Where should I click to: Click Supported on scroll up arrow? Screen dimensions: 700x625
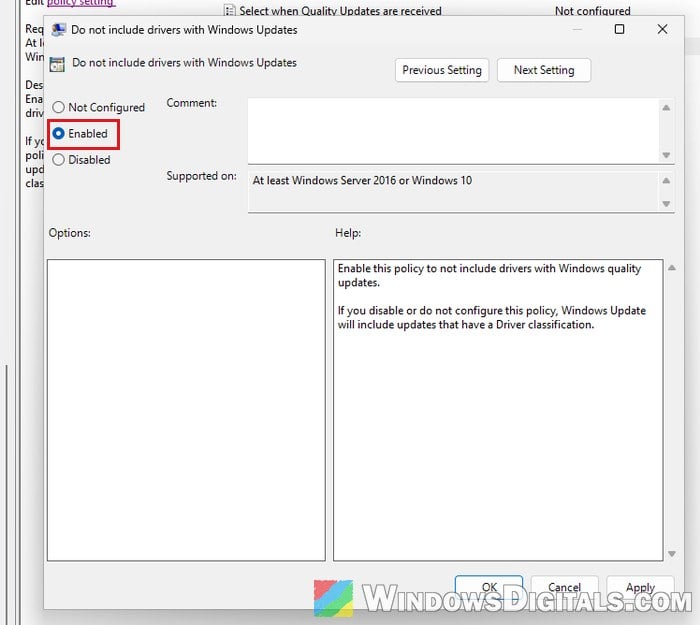coord(666,180)
